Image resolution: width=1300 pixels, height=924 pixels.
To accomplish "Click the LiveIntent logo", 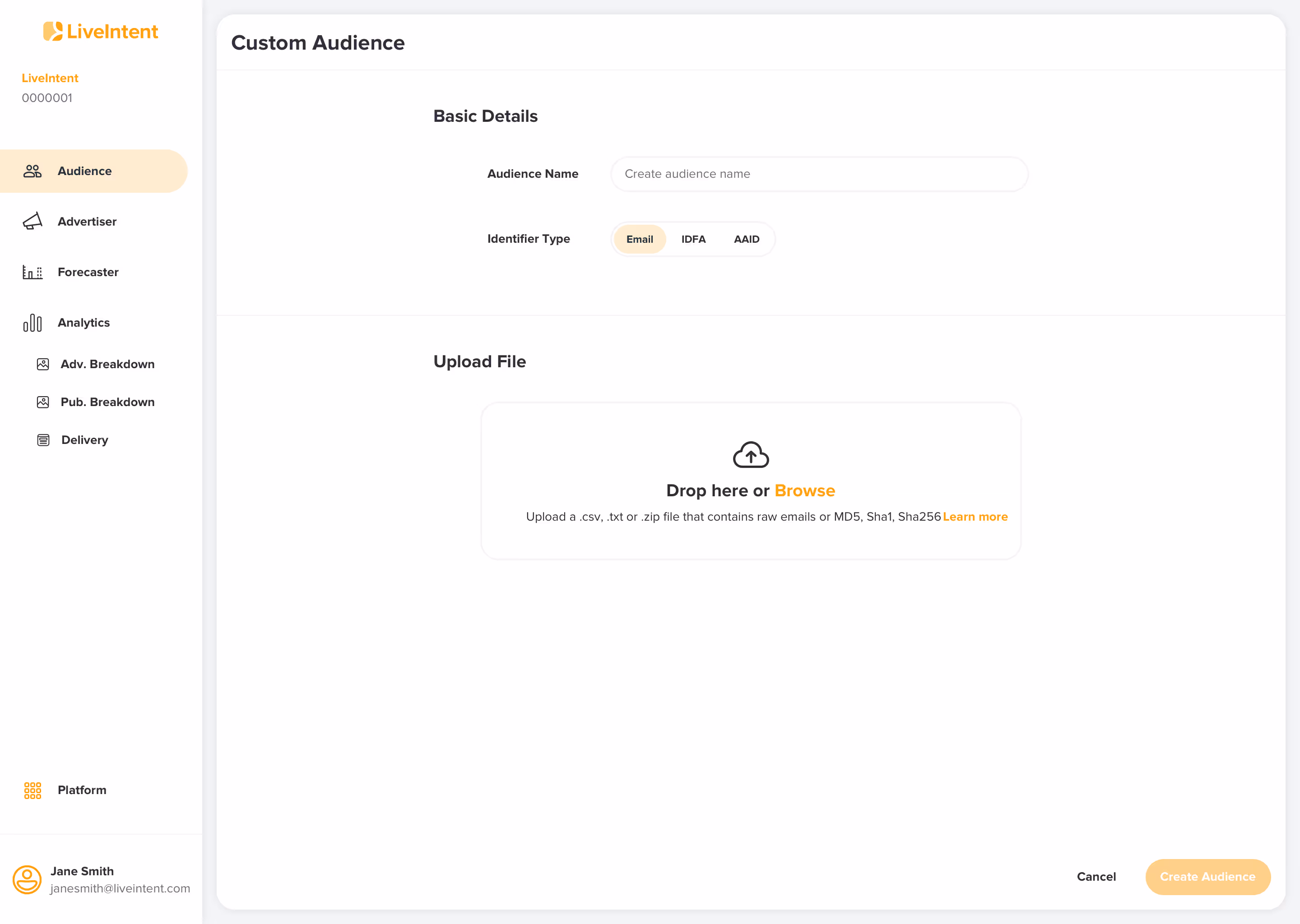I will [x=101, y=31].
